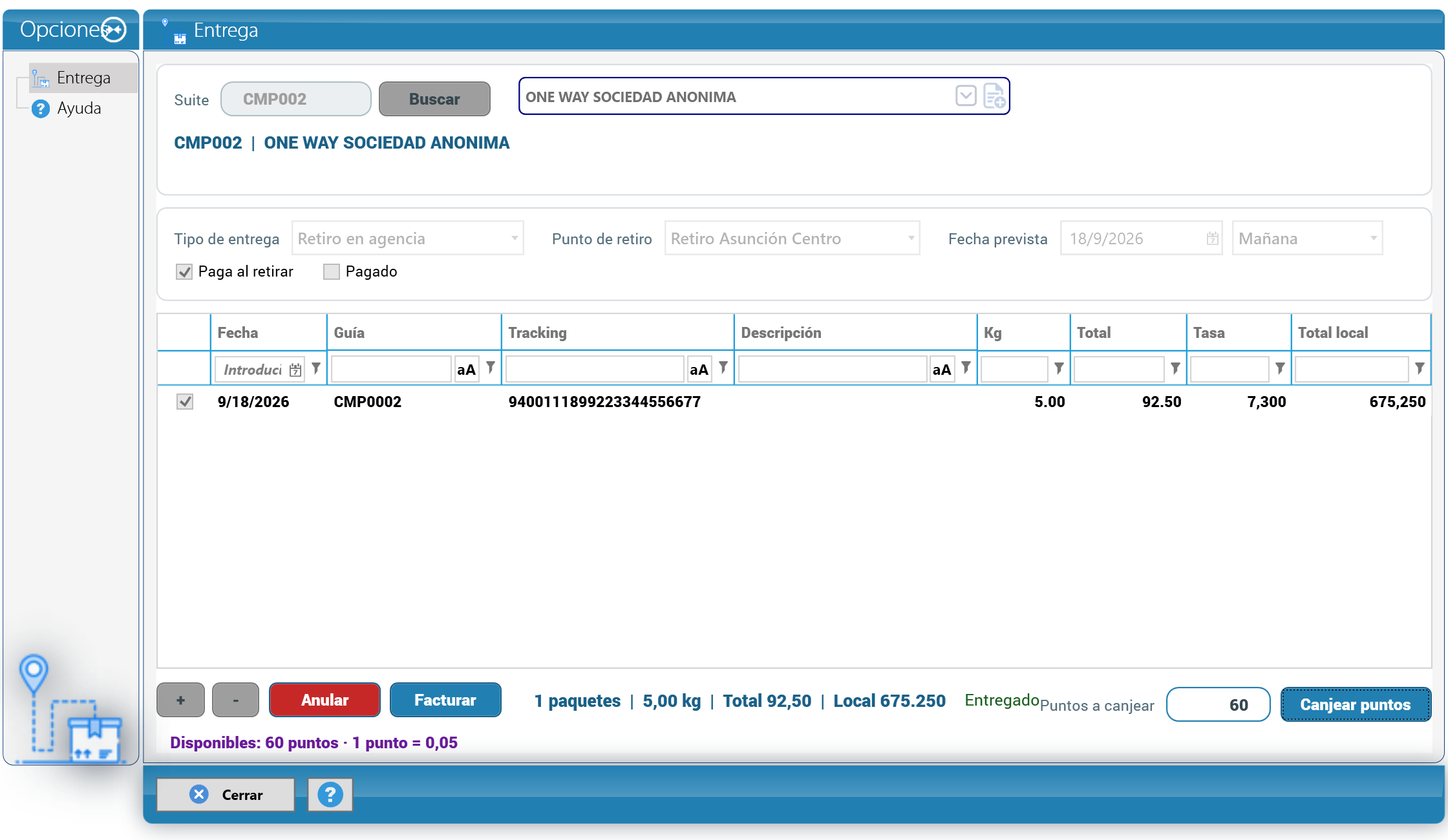Click the Puntos a canjear input field
This screenshot has height=840, width=1448.
click(x=1218, y=705)
